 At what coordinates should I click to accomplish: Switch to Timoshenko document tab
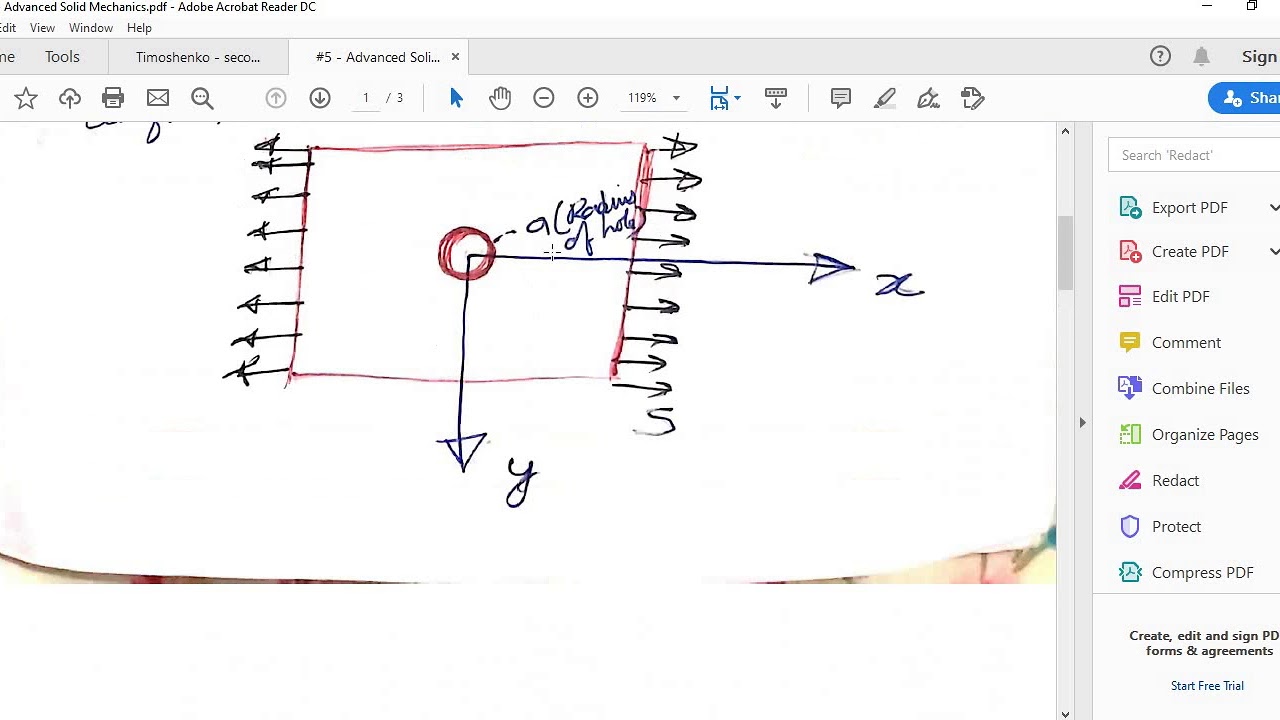pyautogui.click(x=198, y=57)
